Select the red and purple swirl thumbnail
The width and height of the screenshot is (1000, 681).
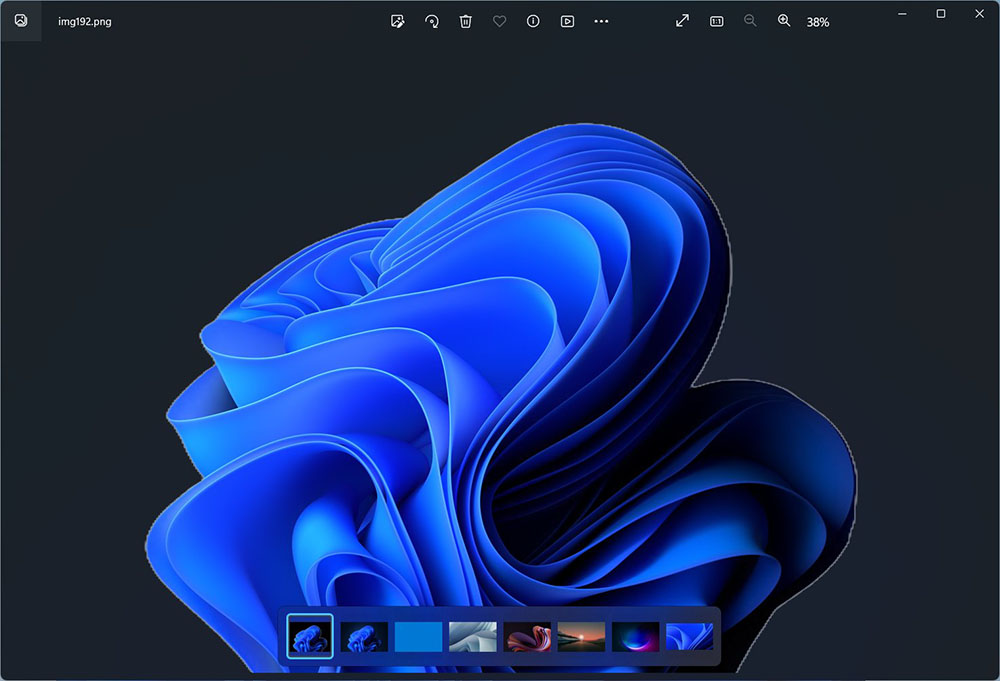(x=527, y=637)
